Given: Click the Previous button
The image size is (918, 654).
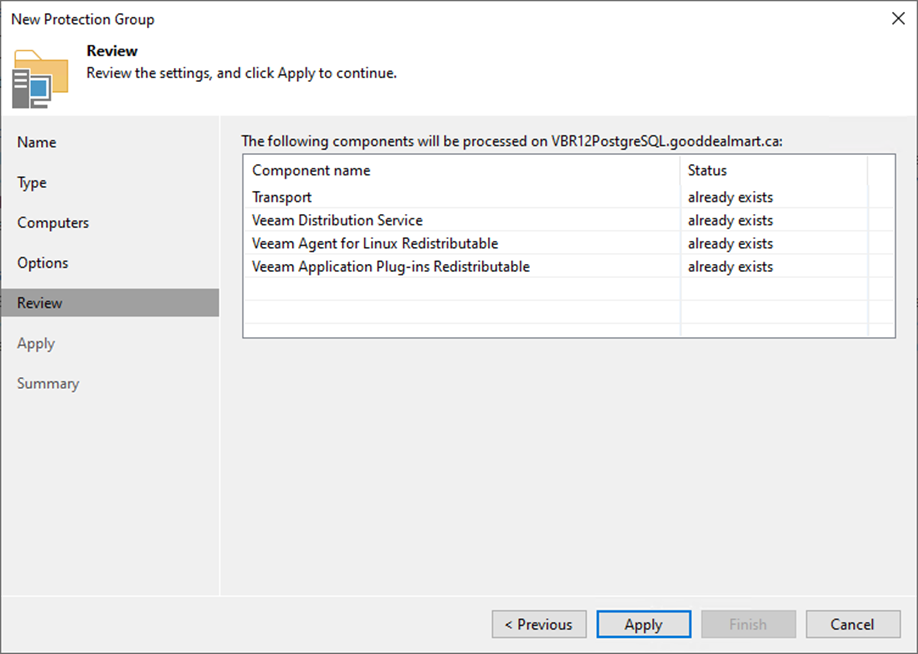Looking at the screenshot, I should point(539,624).
